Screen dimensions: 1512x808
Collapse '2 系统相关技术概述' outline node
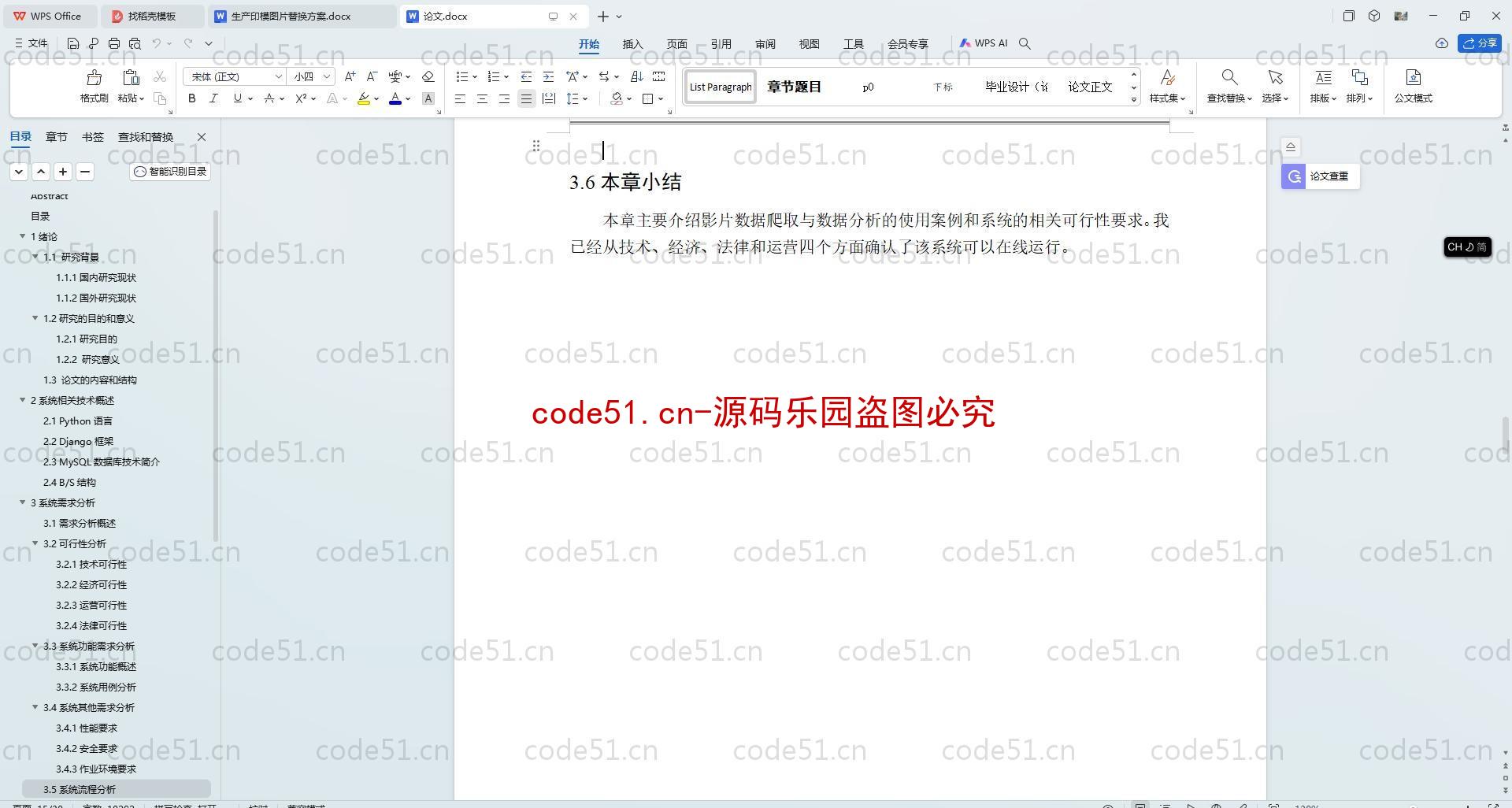point(23,400)
